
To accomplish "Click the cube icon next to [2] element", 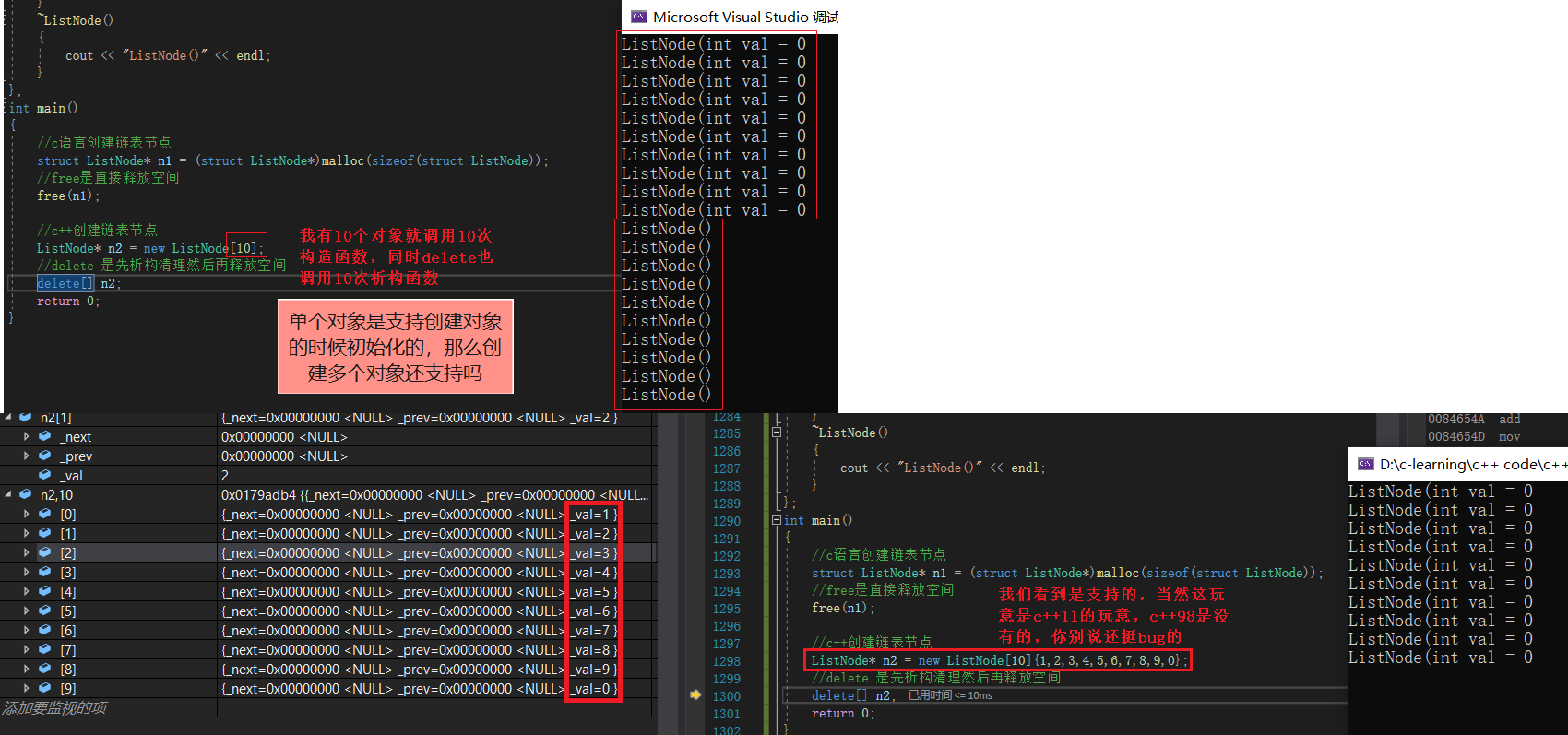I will pyautogui.click(x=44, y=553).
